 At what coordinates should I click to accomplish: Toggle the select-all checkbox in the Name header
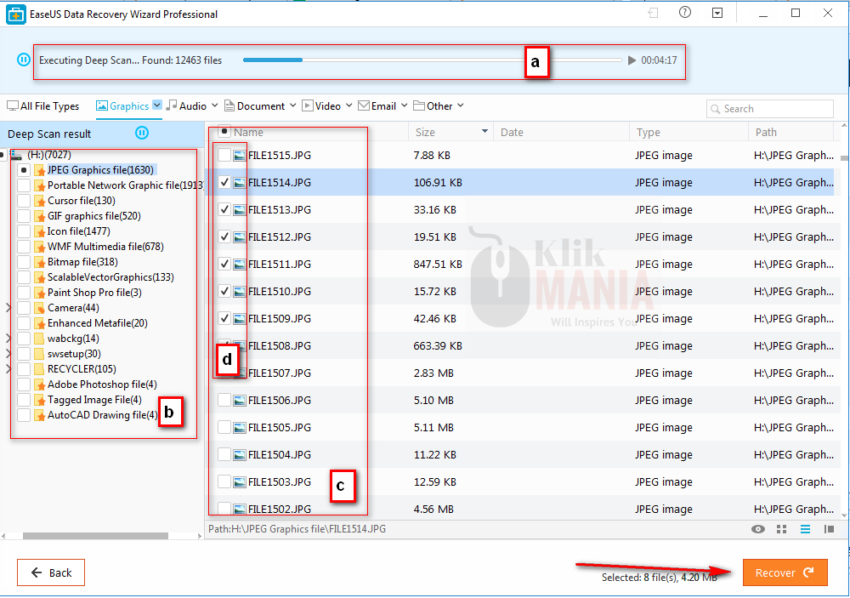pos(222,131)
